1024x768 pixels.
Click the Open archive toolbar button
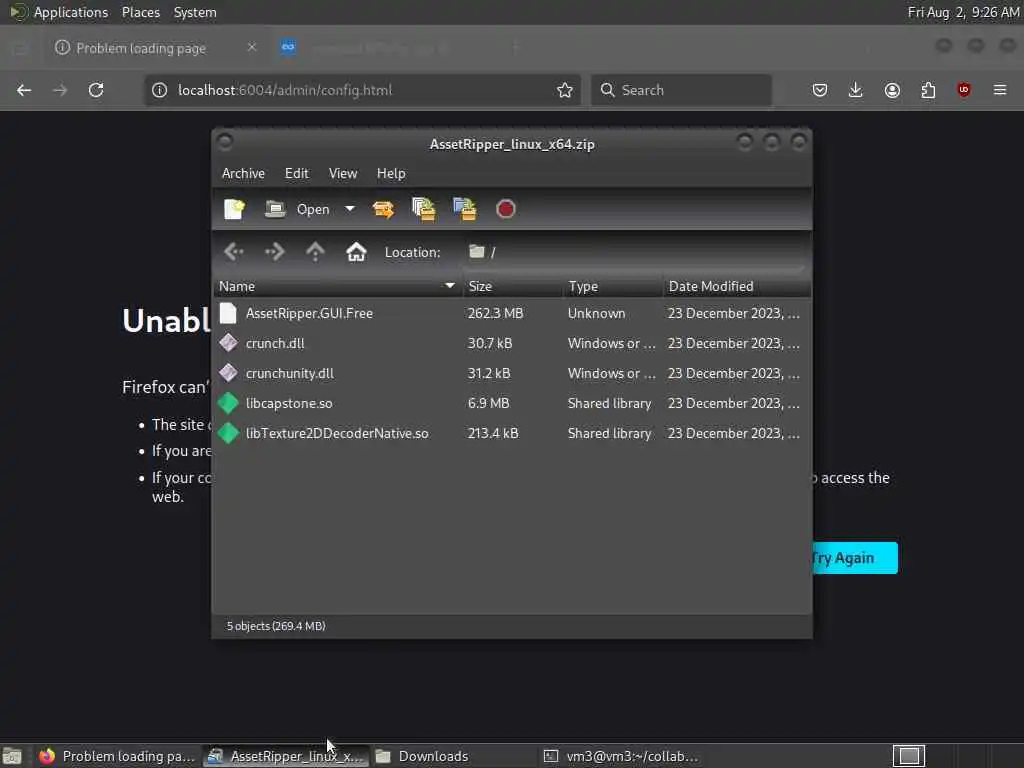coord(297,209)
